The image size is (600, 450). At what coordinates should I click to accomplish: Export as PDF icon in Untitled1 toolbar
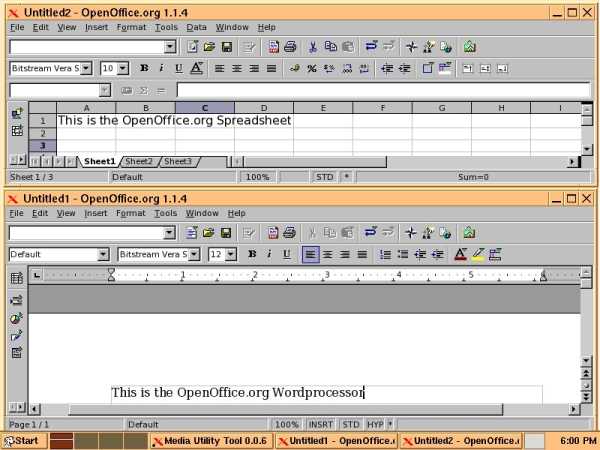tap(273, 233)
